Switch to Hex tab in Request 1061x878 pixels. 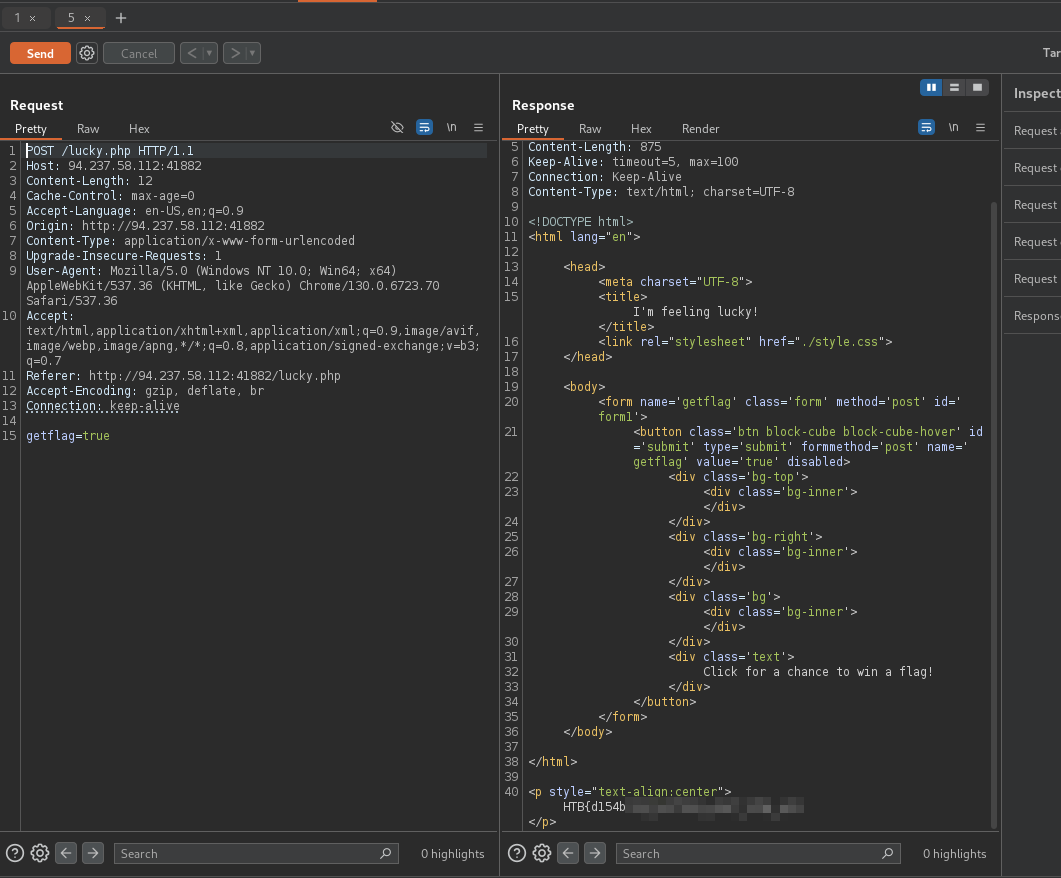point(139,129)
